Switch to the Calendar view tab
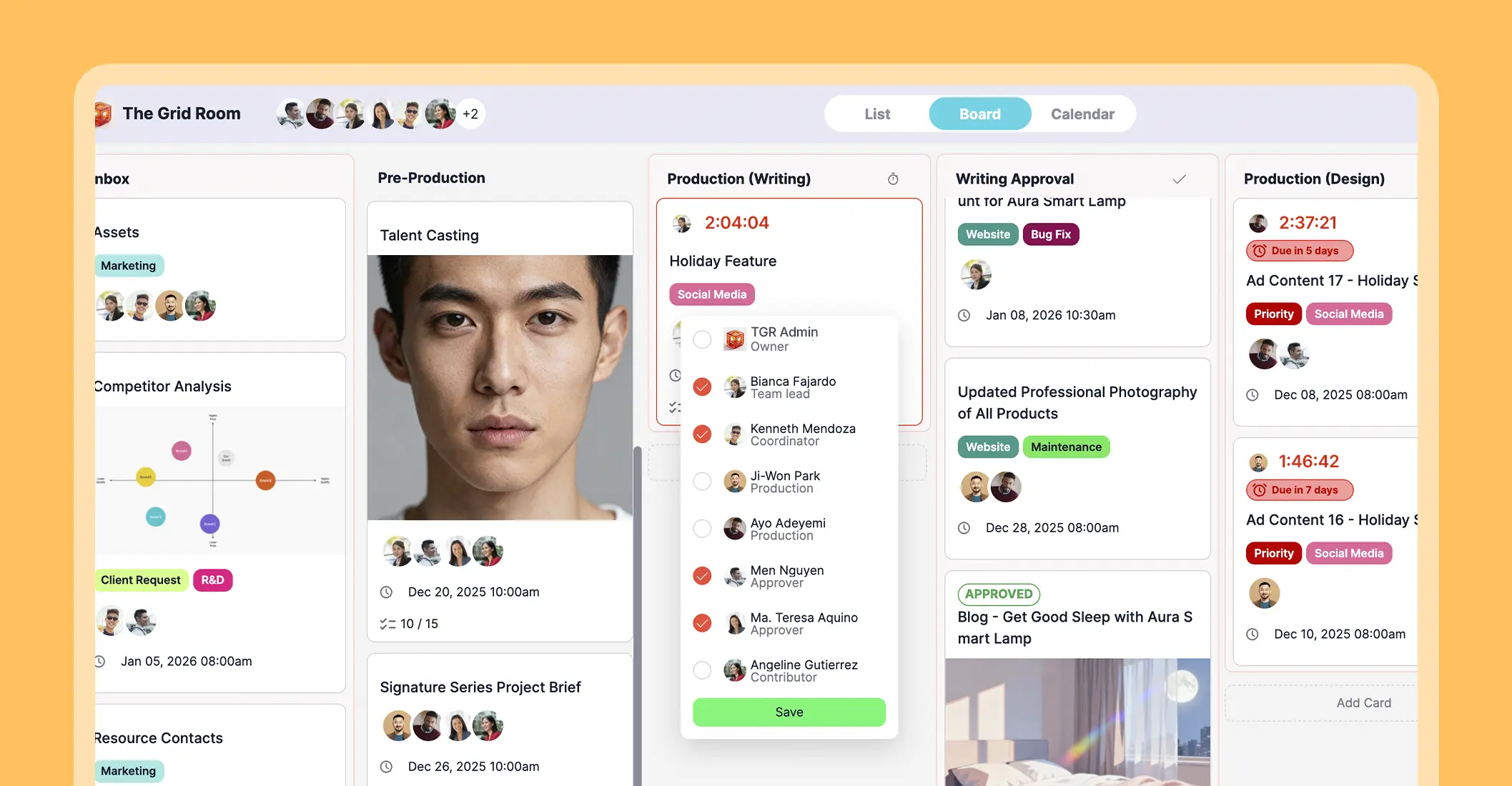This screenshot has height=786, width=1512. pos(1082,114)
